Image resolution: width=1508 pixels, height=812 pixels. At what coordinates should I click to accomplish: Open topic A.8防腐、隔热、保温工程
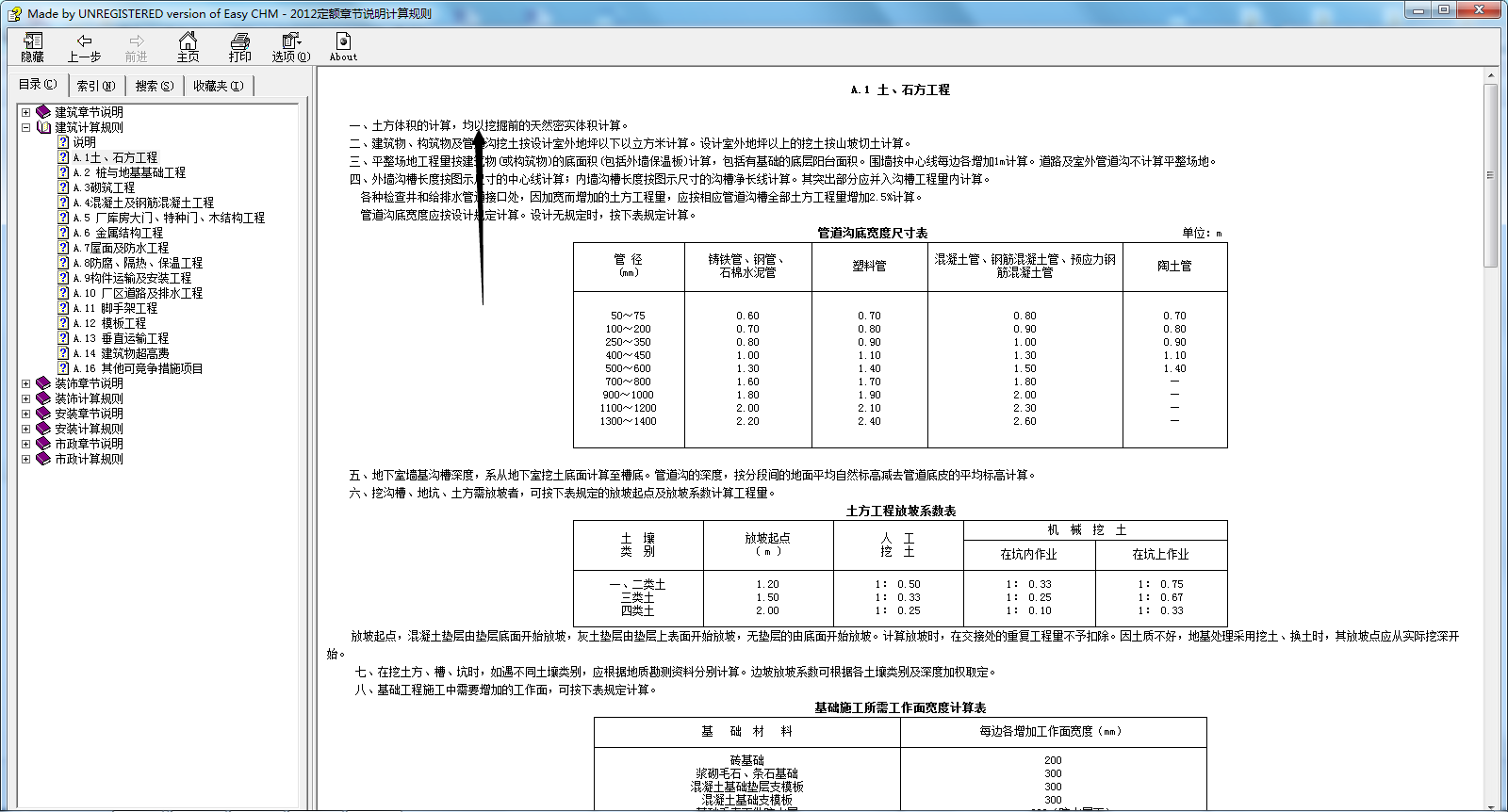(138, 263)
